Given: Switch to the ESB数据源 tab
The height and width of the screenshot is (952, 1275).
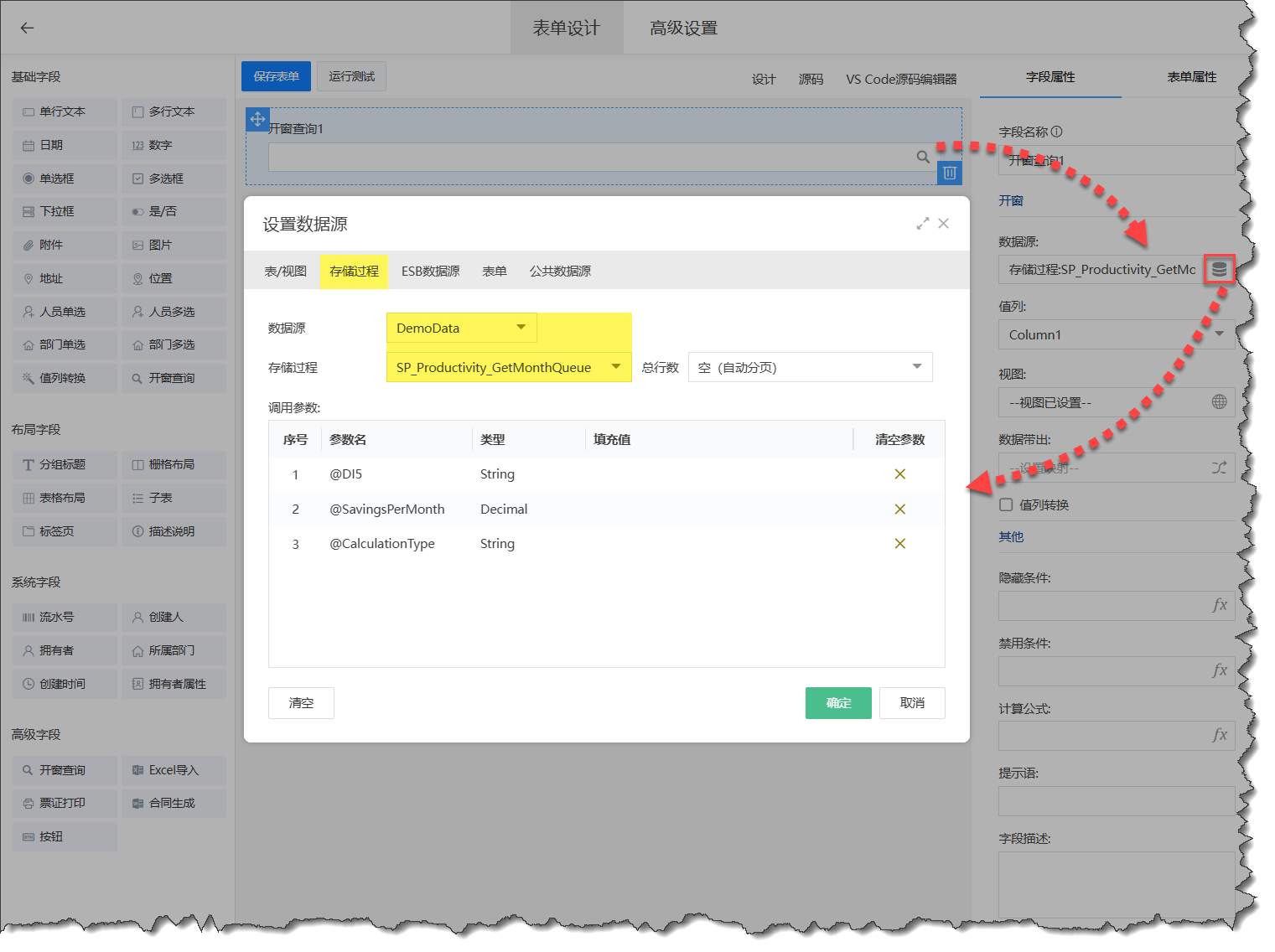Looking at the screenshot, I should point(430,272).
